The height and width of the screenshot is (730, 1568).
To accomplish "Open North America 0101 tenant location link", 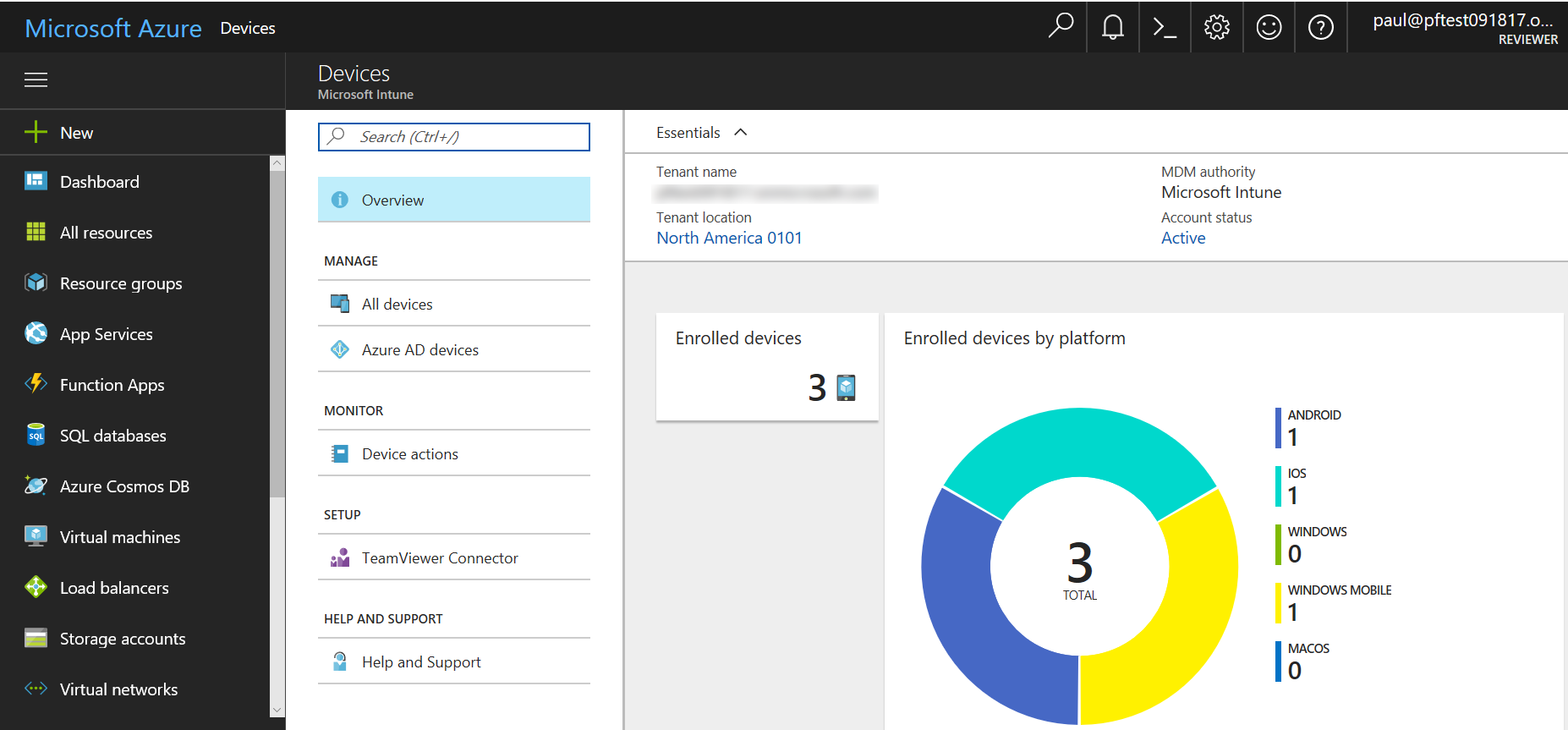I will click(729, 239).
